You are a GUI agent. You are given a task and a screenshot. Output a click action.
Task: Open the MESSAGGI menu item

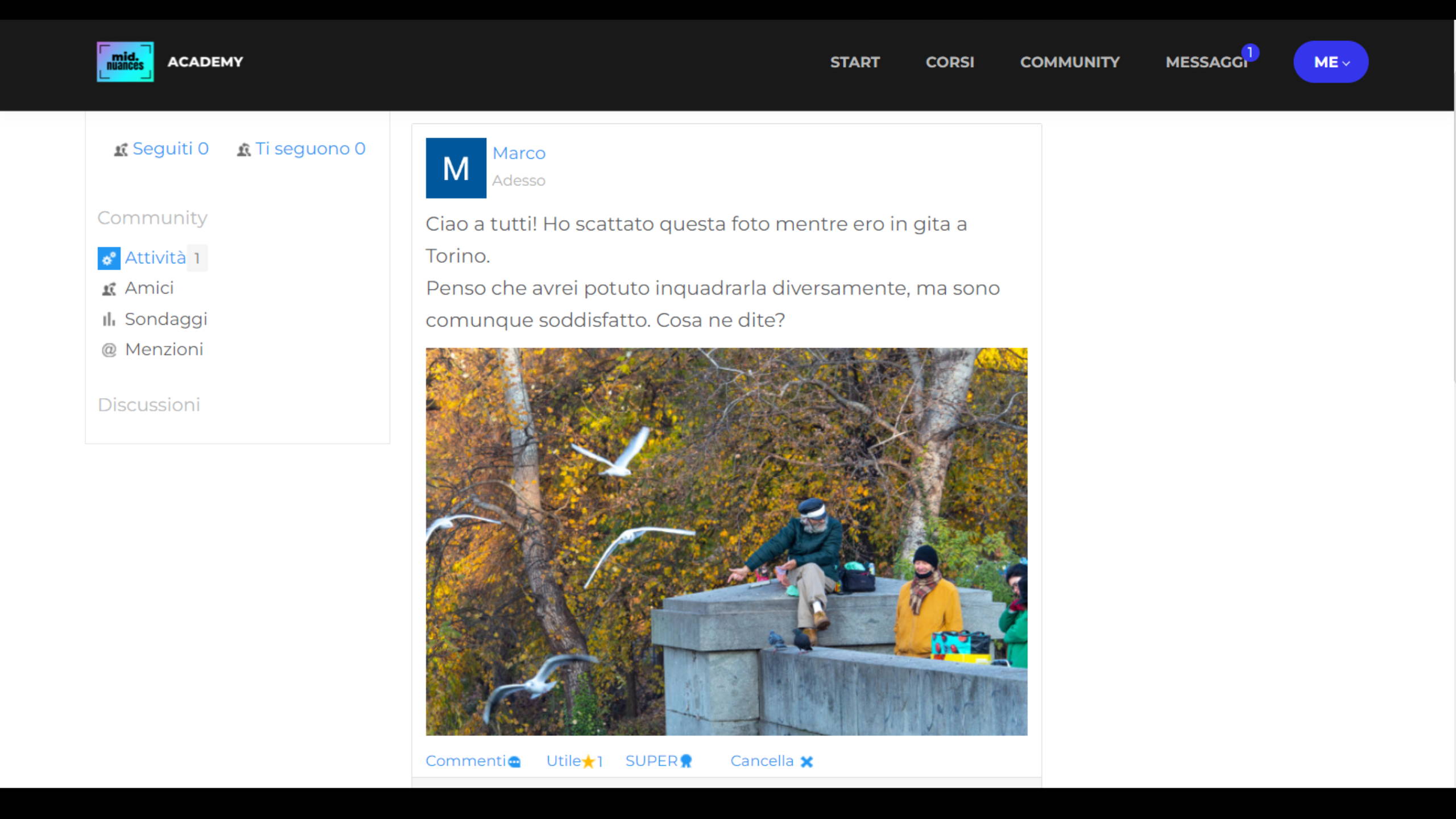point(1206,62)
